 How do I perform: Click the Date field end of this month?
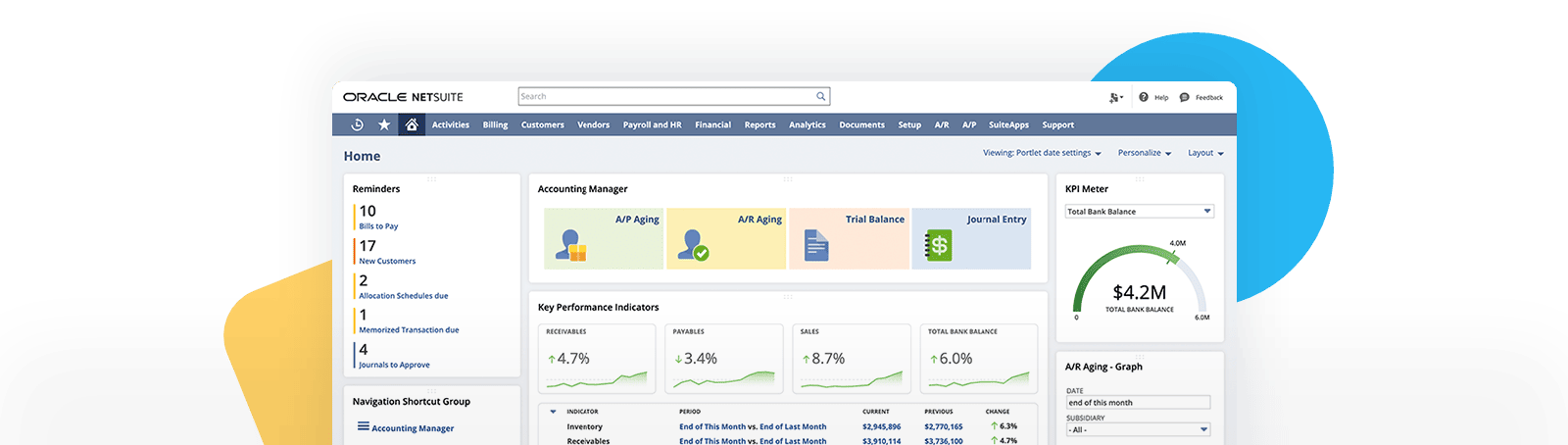[1138, 402]
